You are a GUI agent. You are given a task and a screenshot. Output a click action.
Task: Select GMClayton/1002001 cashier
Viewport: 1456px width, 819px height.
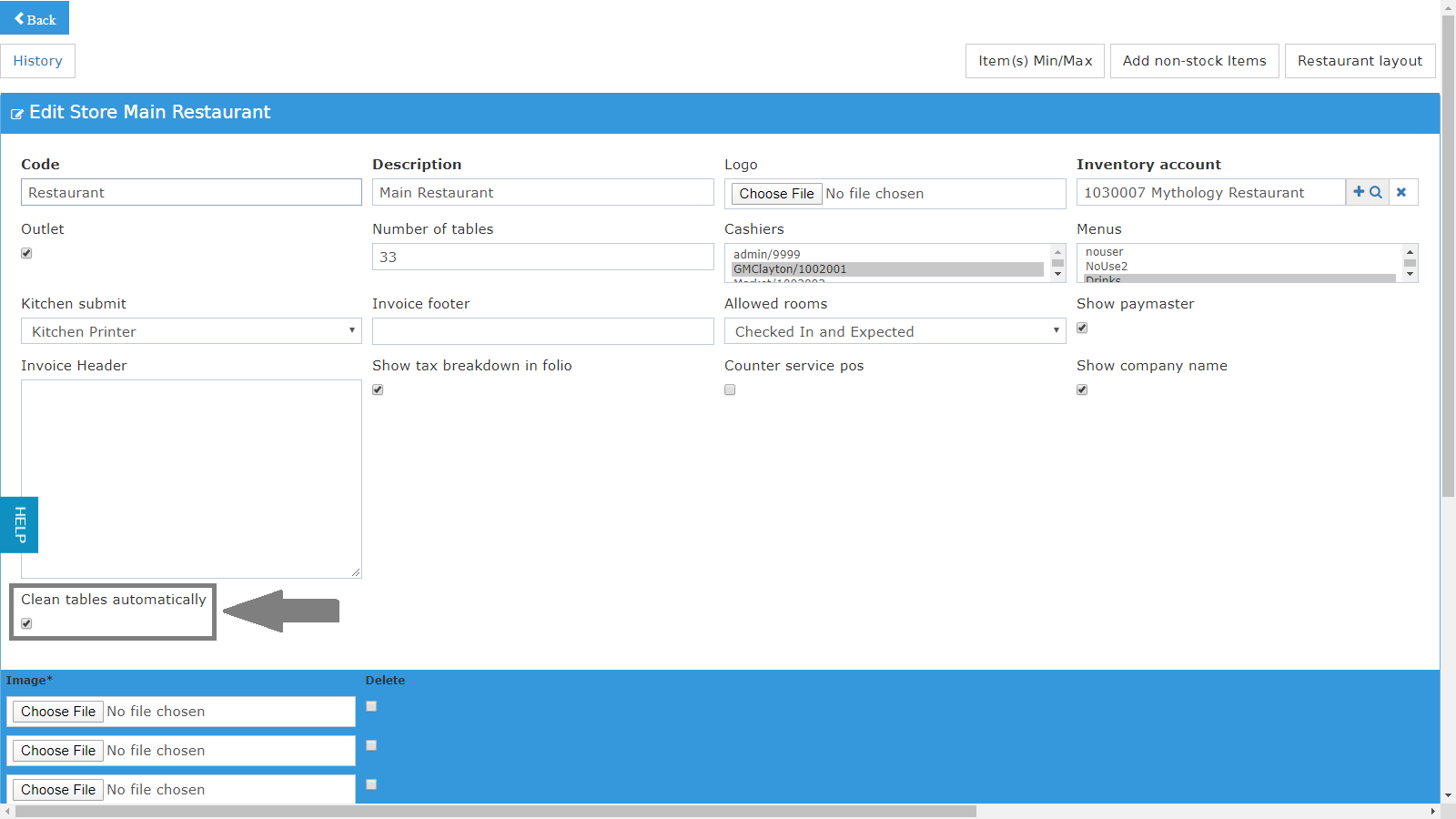tap(887, 269)
